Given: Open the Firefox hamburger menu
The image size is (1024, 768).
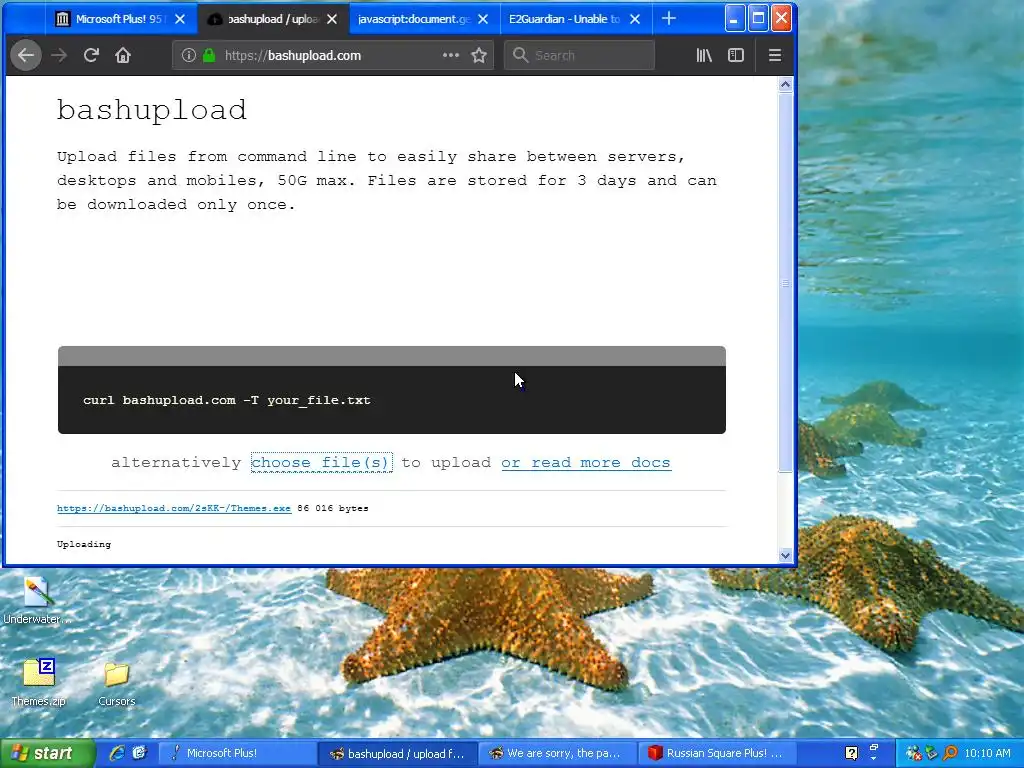Looking at the screenshot, I should tap(775, 56).
